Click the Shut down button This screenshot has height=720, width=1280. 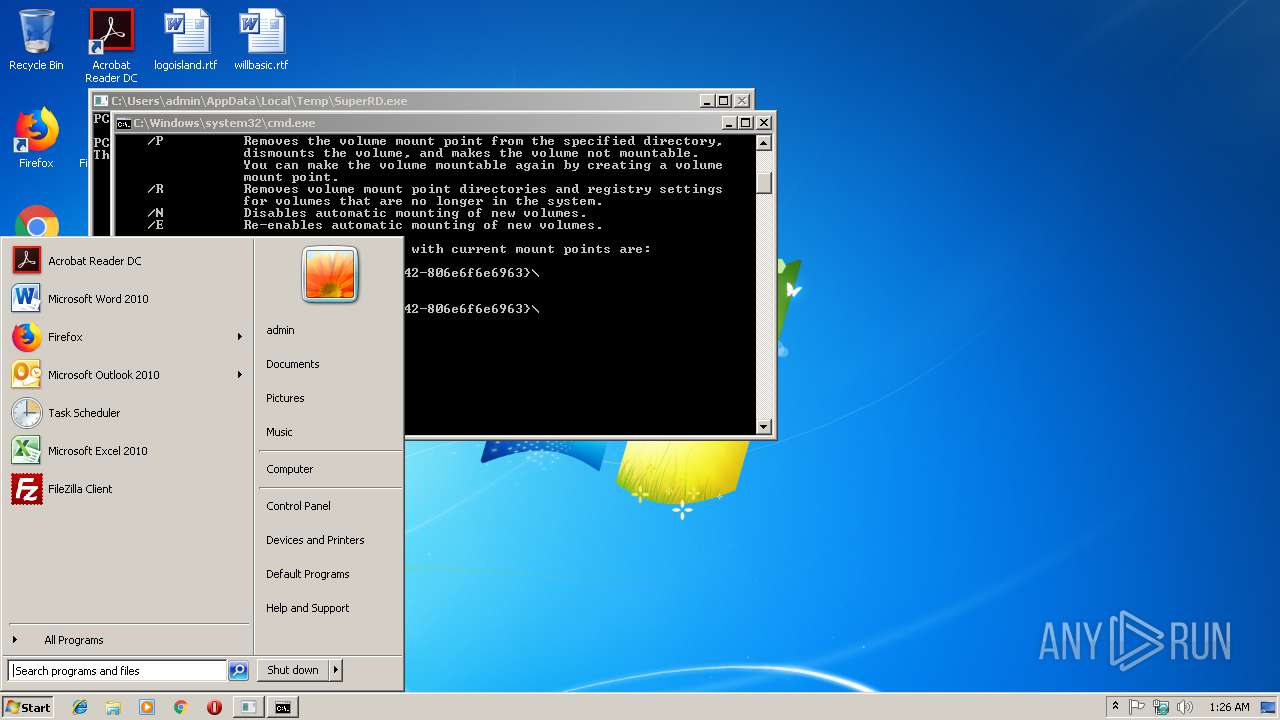coord(293,670)
